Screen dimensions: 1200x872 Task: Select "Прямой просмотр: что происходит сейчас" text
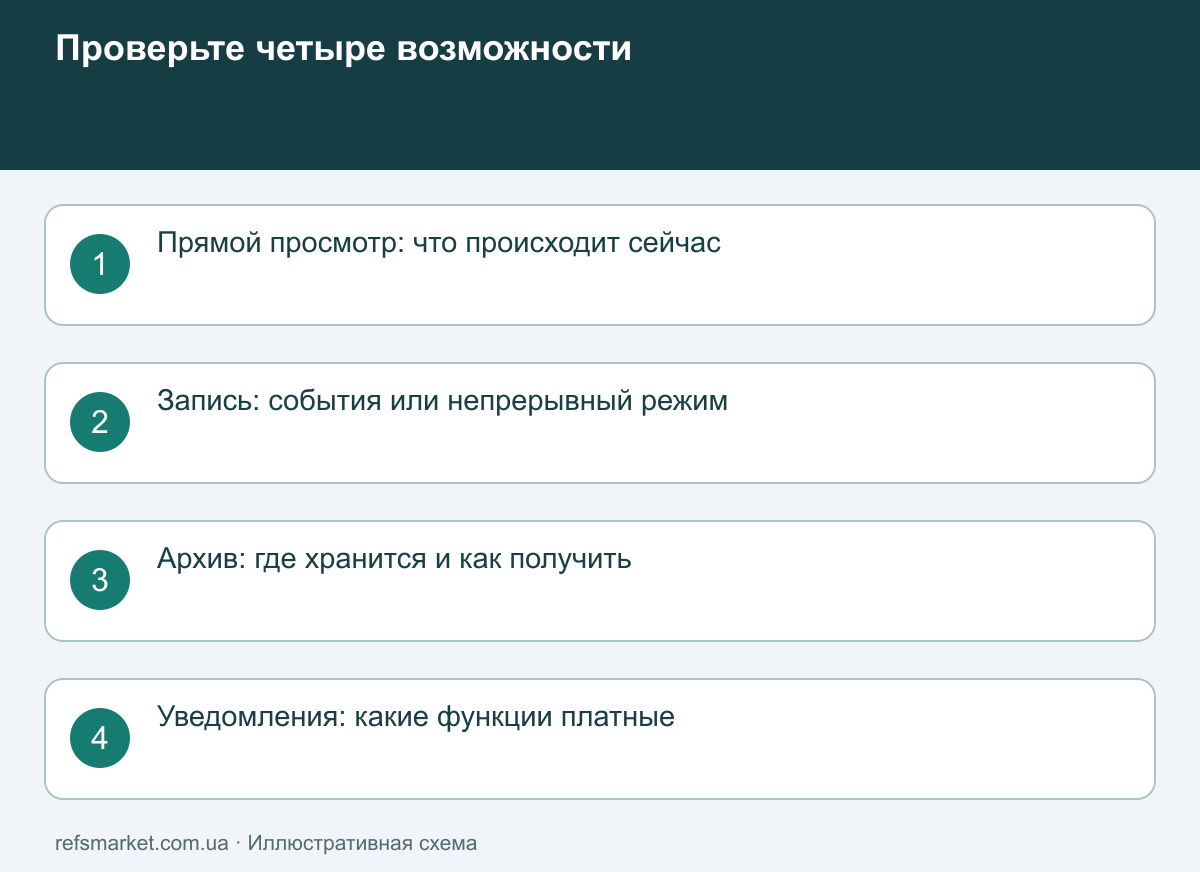tap(439, 243)
